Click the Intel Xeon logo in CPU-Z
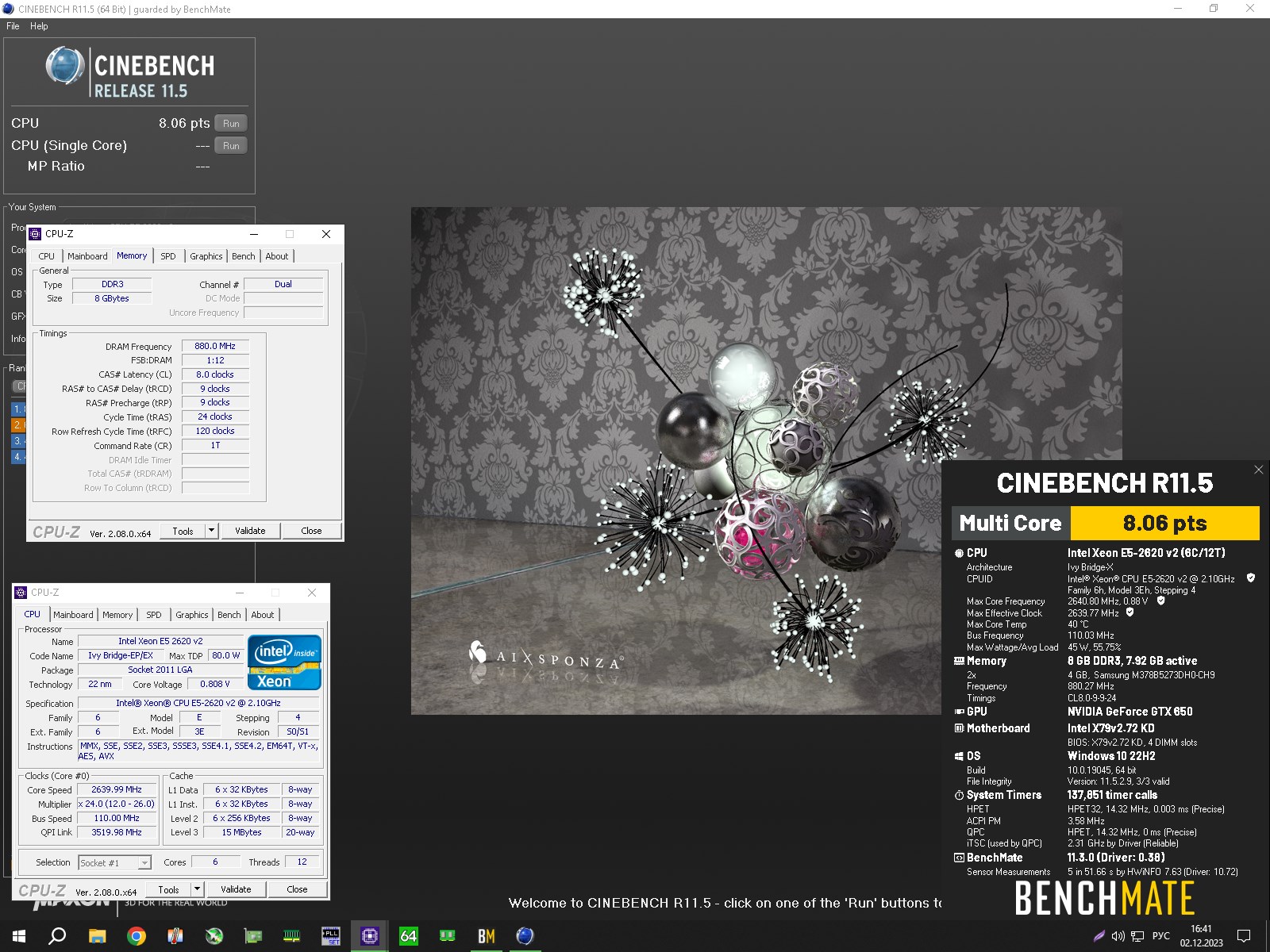The image size is (1270, 952). pyautogui.click(x=284, y=662)
